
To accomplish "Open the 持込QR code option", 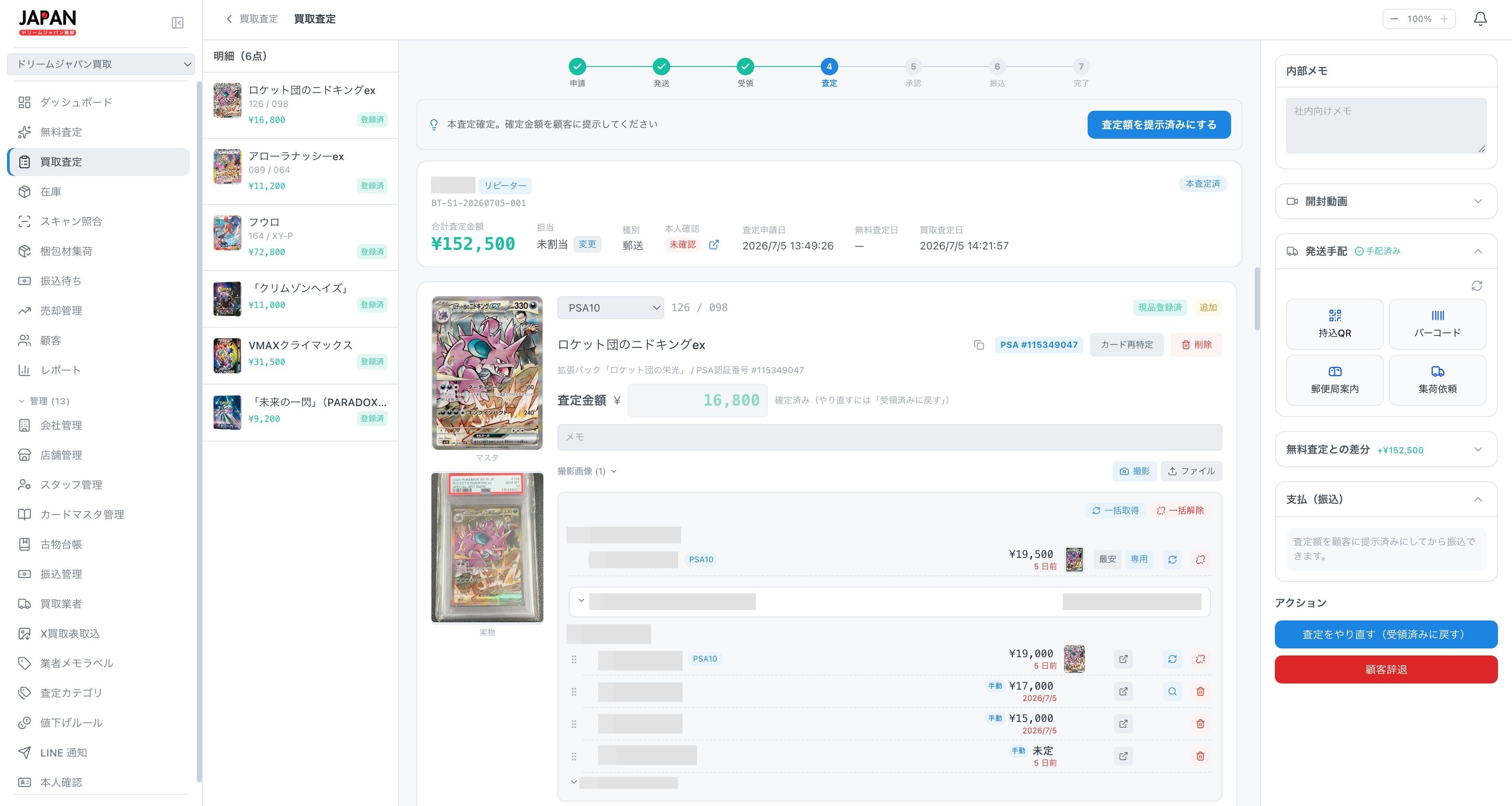I will pos(1335,324).
